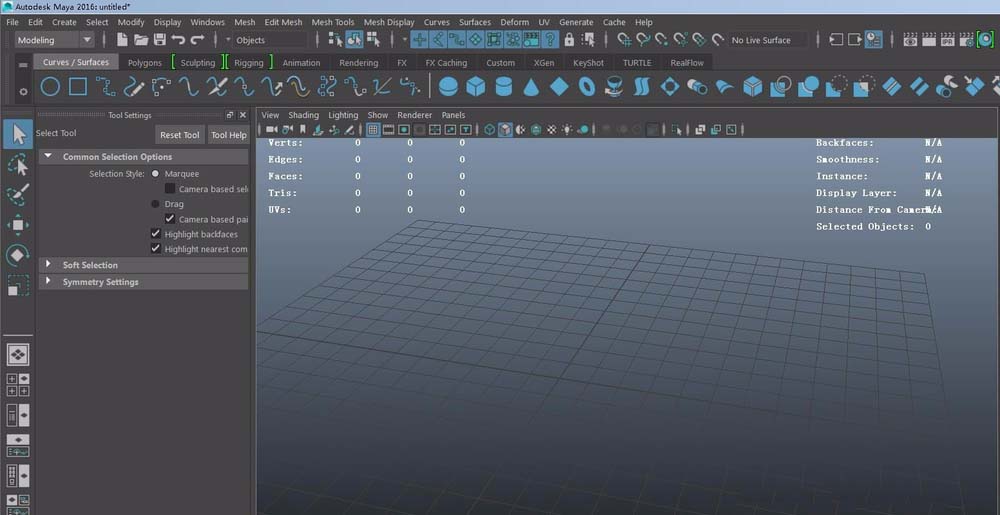Toggle the viewport grid display button
Image resolution: width=1000 pixels, height=515 pixels.
tap(373, 130)
